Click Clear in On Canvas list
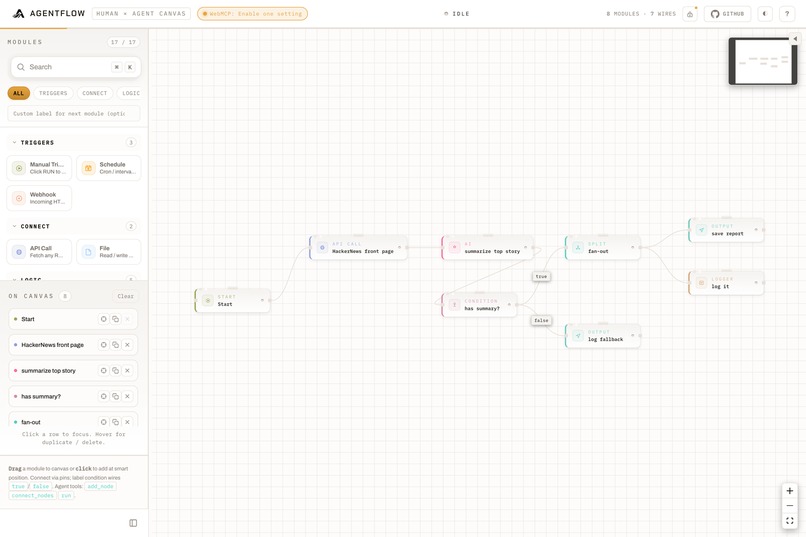The width and height of the screenshot is (806, 537). click(125, 296)
